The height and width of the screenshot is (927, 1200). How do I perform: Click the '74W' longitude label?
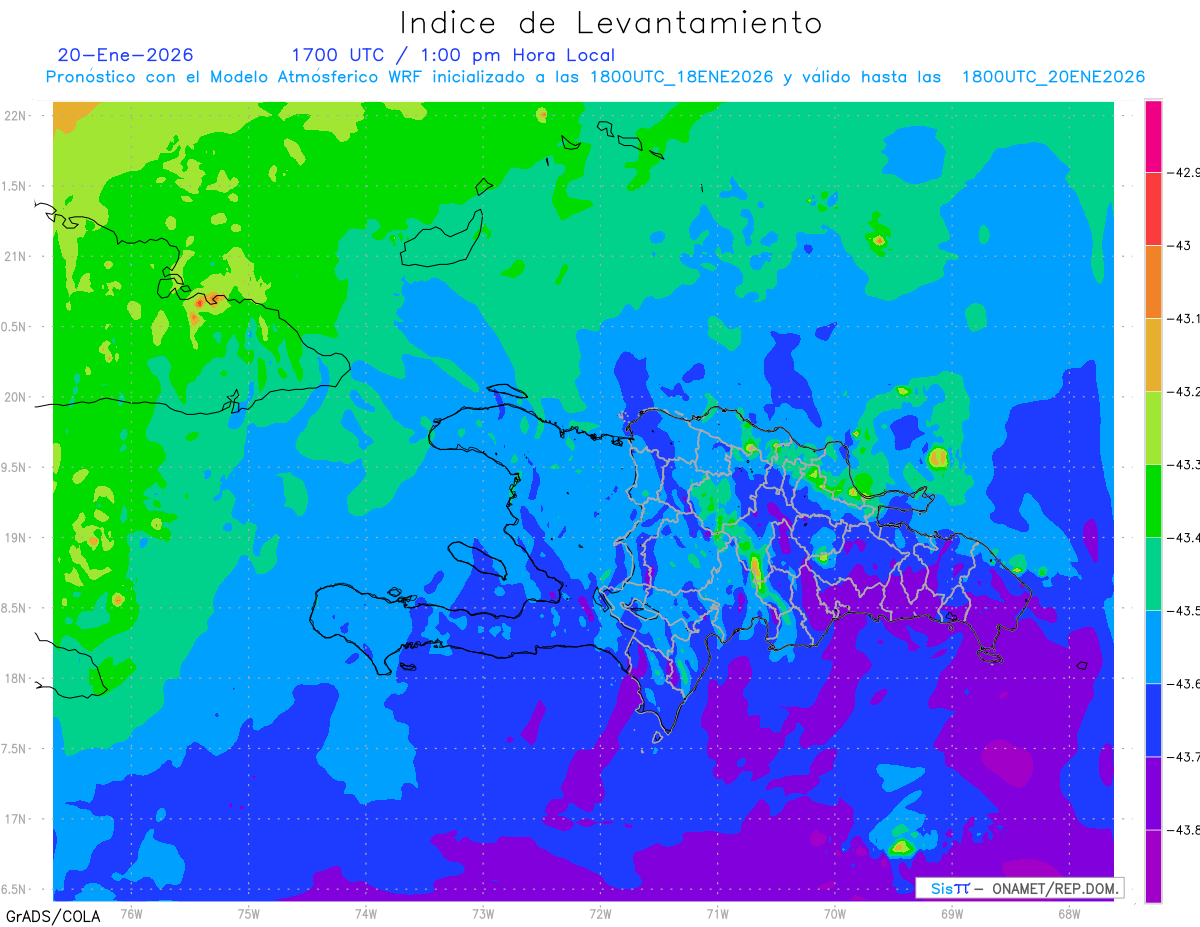click(x=366, y=914)
